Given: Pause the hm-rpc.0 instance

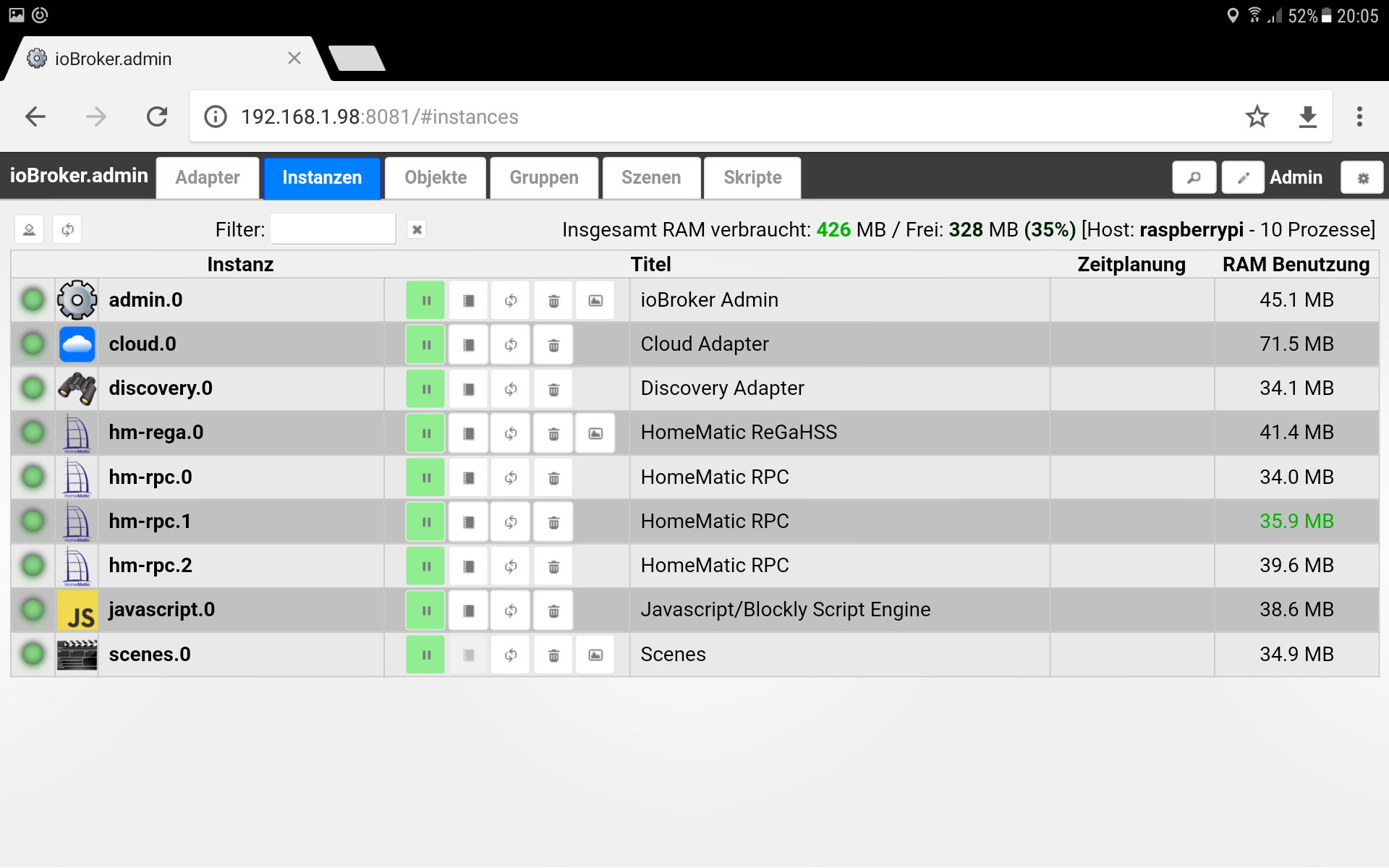Looking at the screenshot, I should pos(425,477).
